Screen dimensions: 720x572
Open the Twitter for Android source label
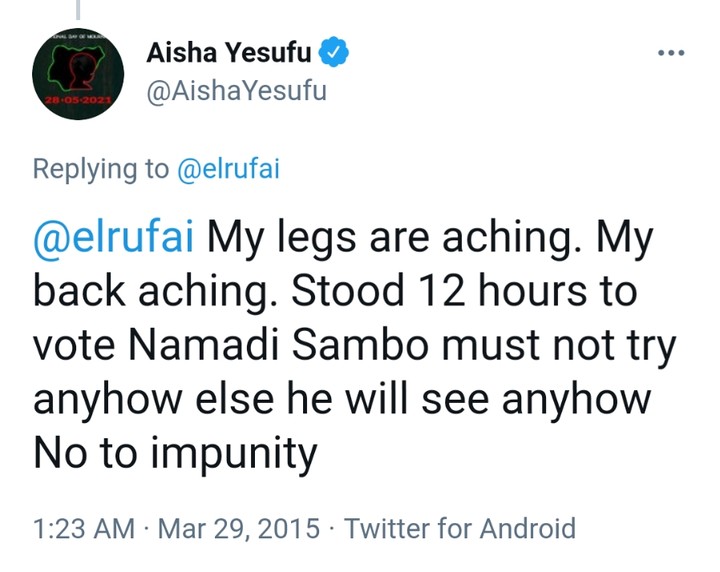[x=460, y=528]
